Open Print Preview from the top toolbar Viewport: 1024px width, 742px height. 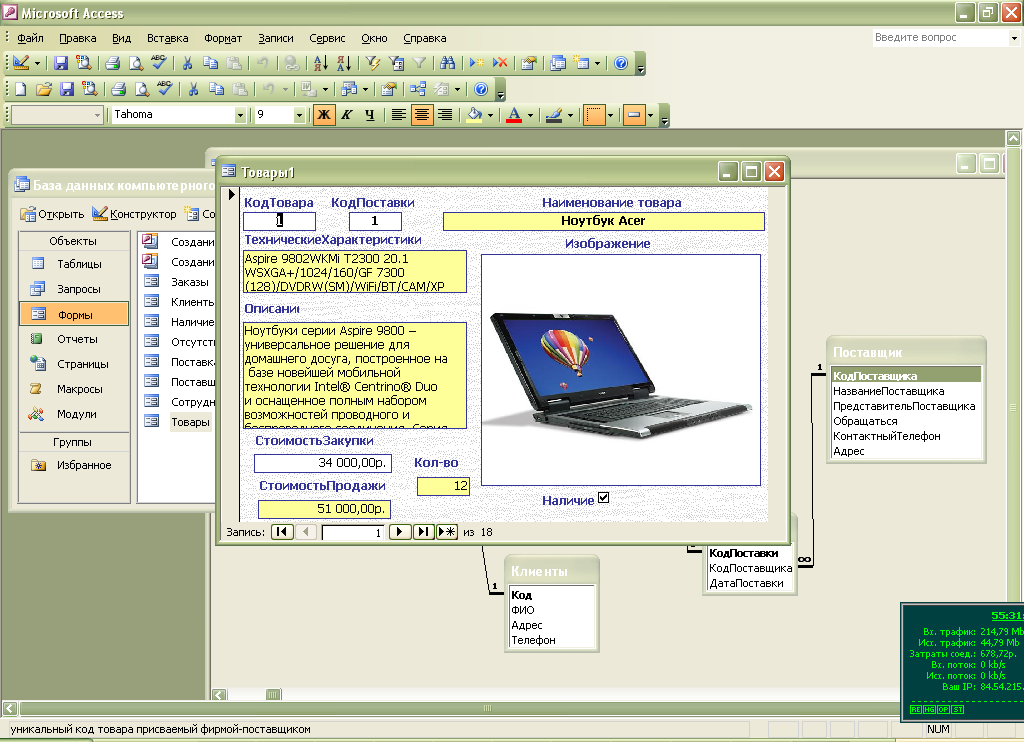coord(135,63)
